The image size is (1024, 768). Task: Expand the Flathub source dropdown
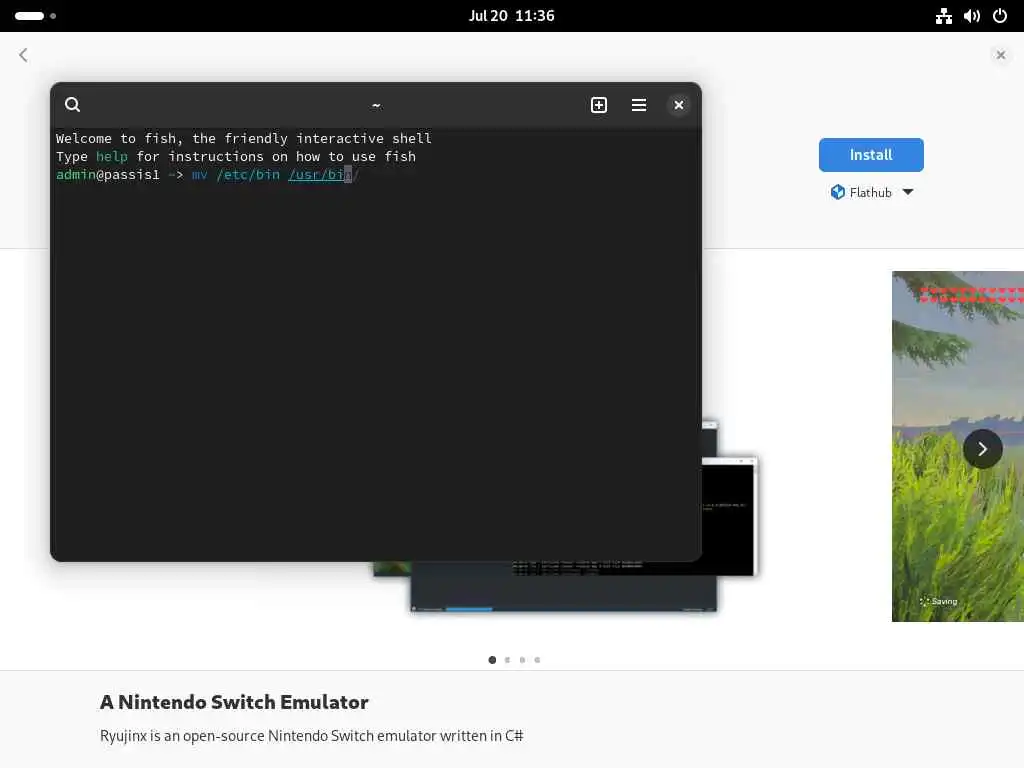(x=872, y=192)
